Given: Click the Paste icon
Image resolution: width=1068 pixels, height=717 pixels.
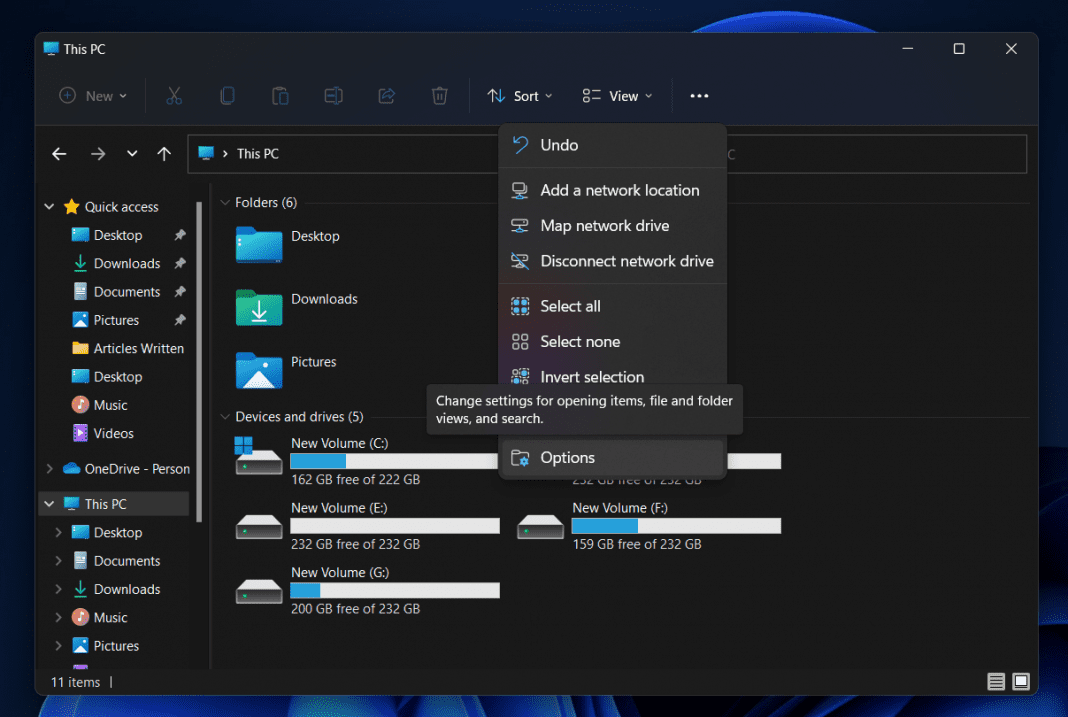Looking at the screenshot, I should (280, 95).
